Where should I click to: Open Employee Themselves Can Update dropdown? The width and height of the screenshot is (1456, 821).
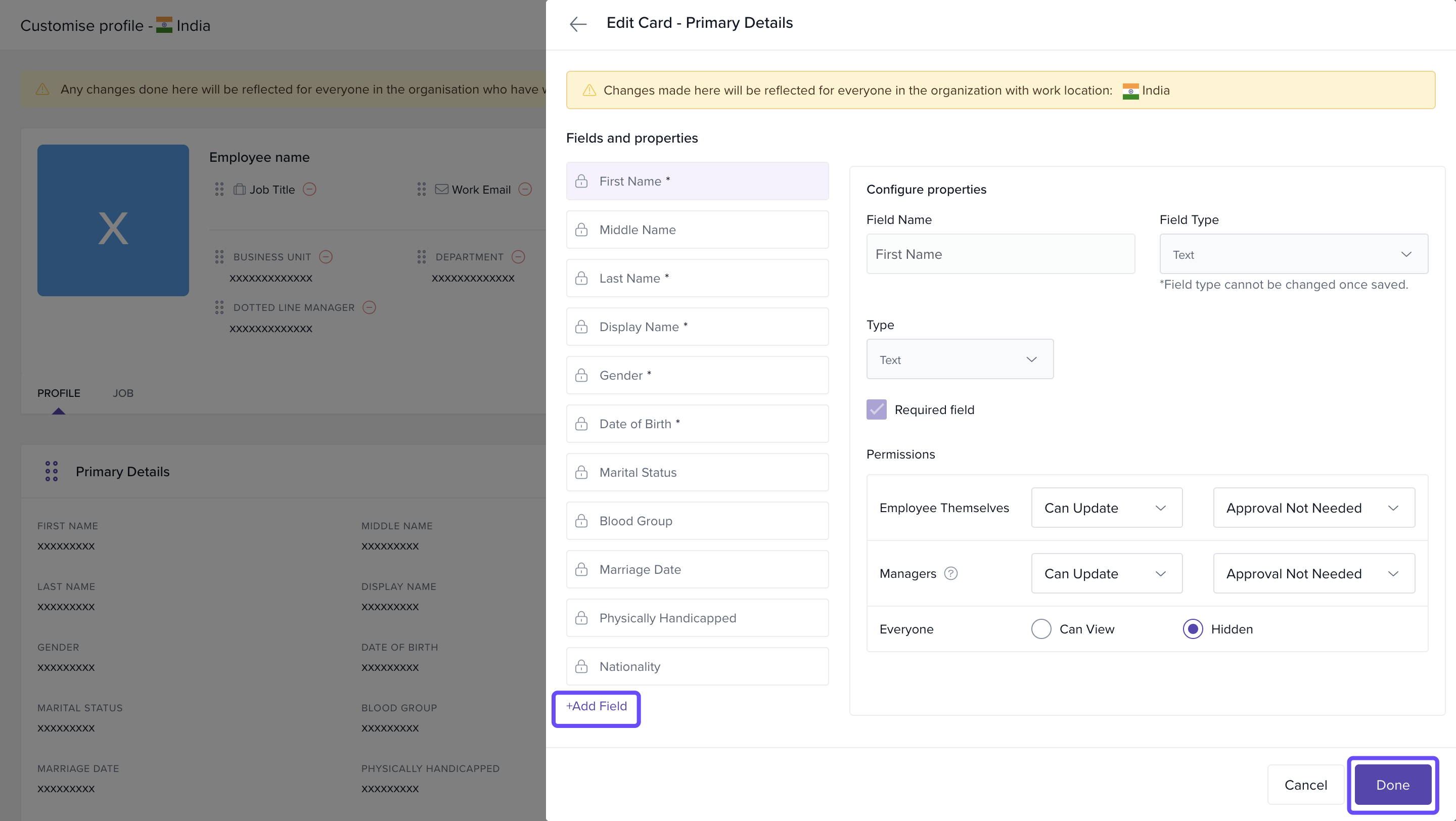(1106, 508)
